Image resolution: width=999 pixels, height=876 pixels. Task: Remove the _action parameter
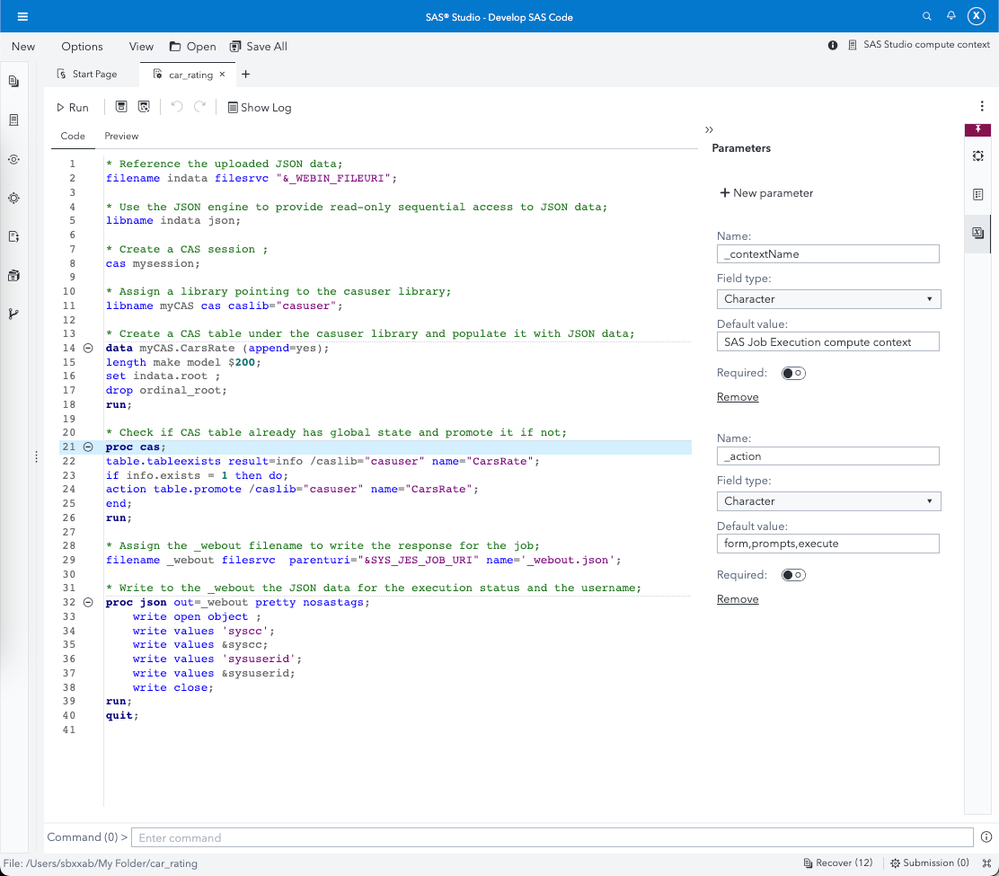tap(737, 599)
